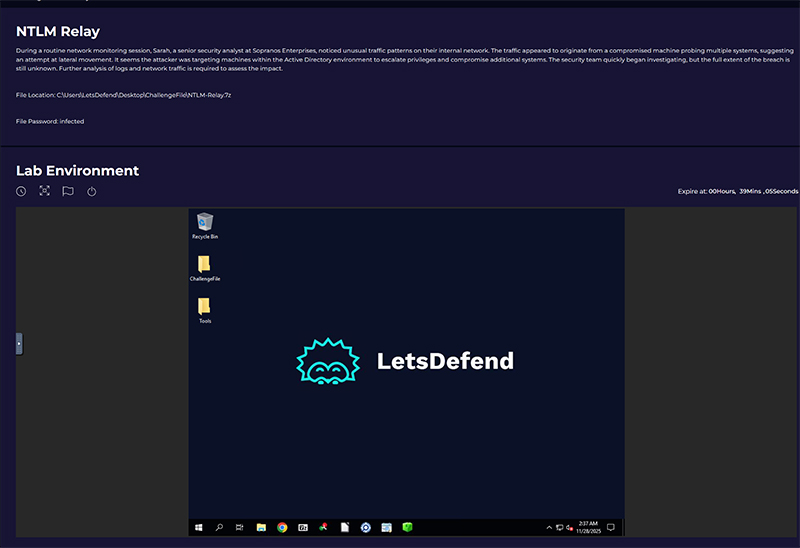Screen dimensions: 800x548
Task: Click the Windows Start button
Action: (198, 527)
